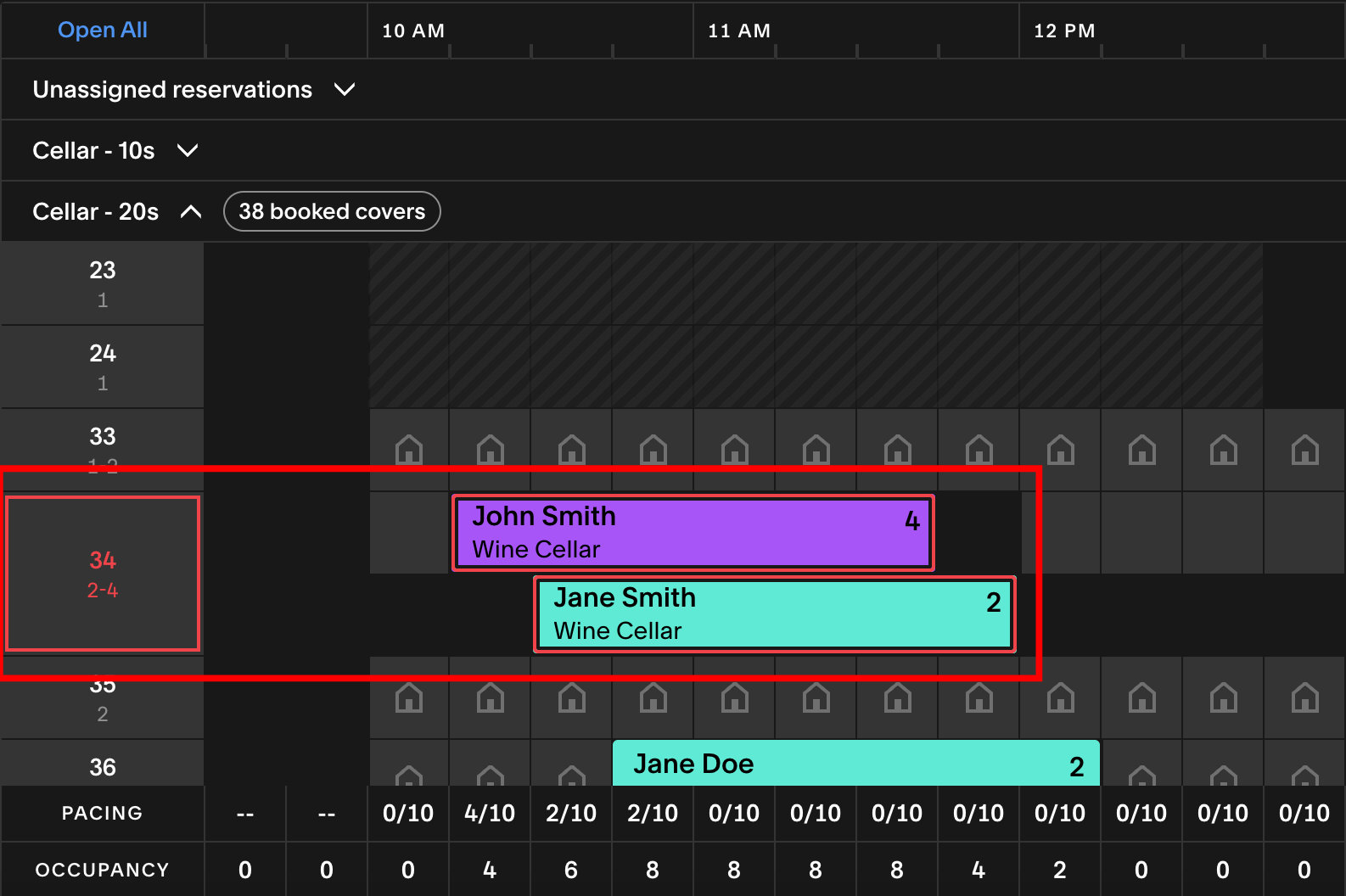Viewport: 1346px width, 896px height.
Task: Click house icon for table 33 at 10:00 AM
Action: [409, 450]
